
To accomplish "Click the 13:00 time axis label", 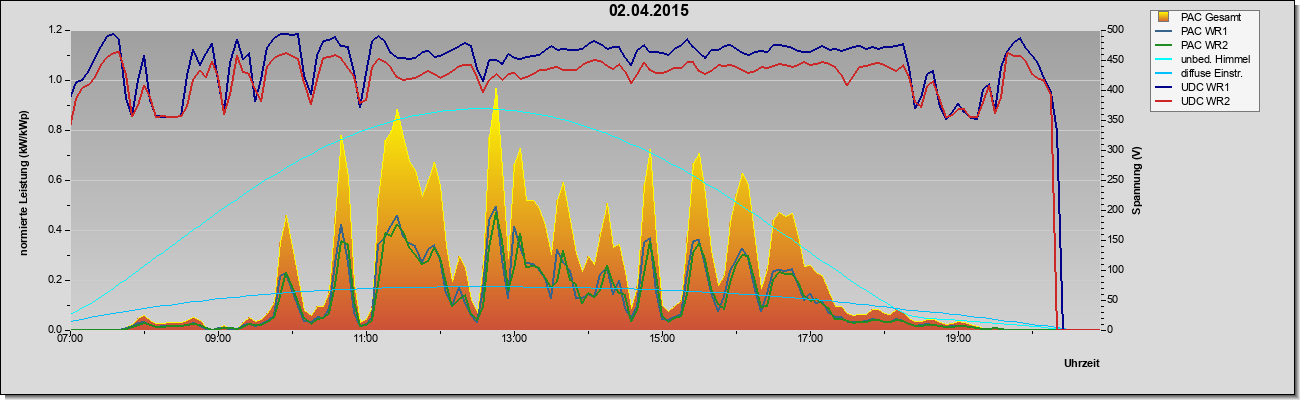I will [x=514, y=339].
